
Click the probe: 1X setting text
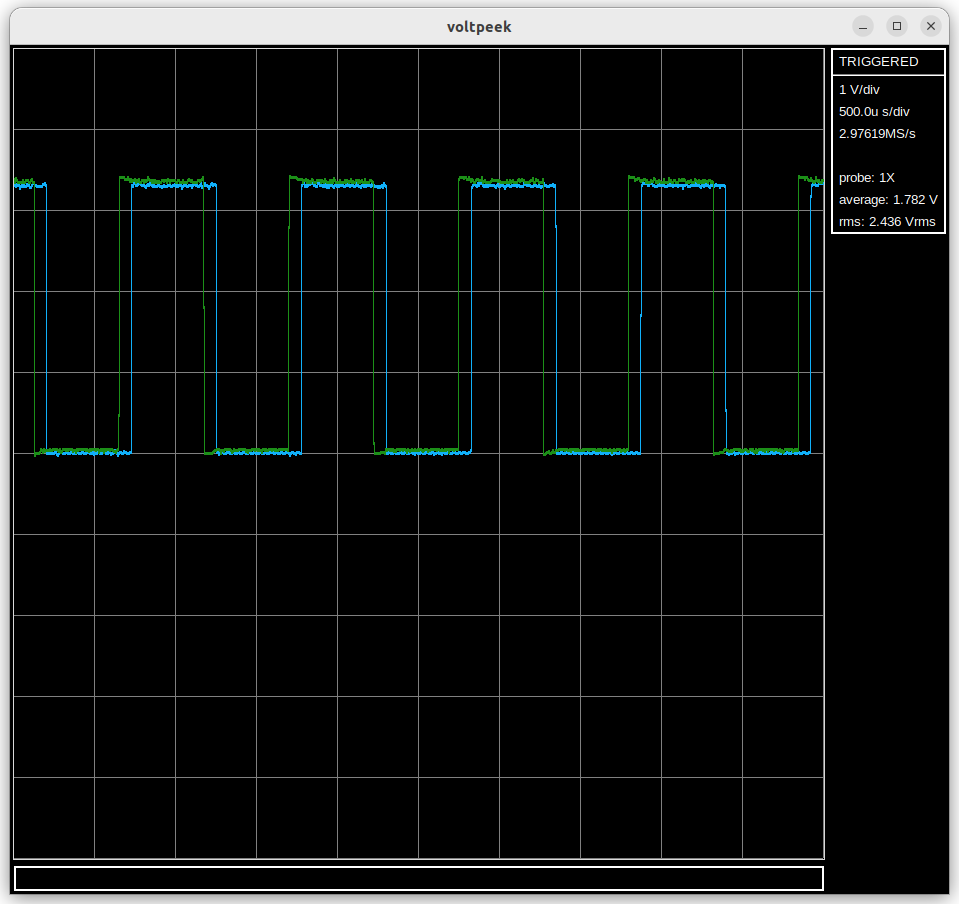(866, 178)
